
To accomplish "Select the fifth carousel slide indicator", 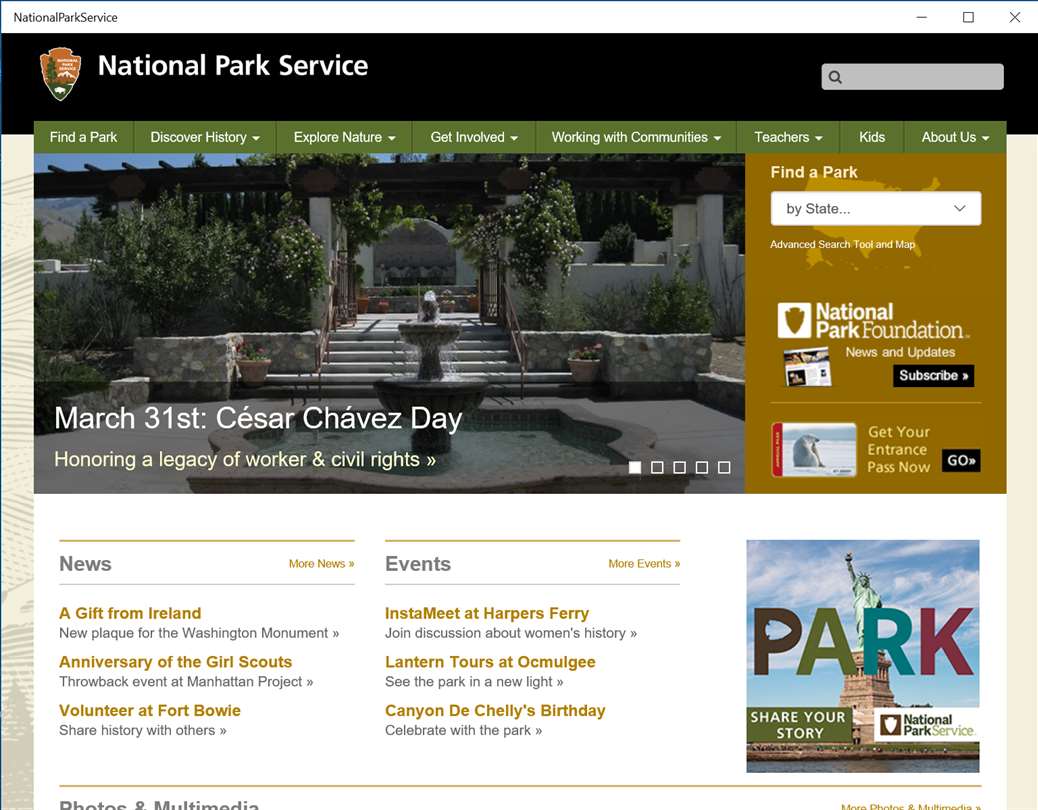I will (724, 467).
